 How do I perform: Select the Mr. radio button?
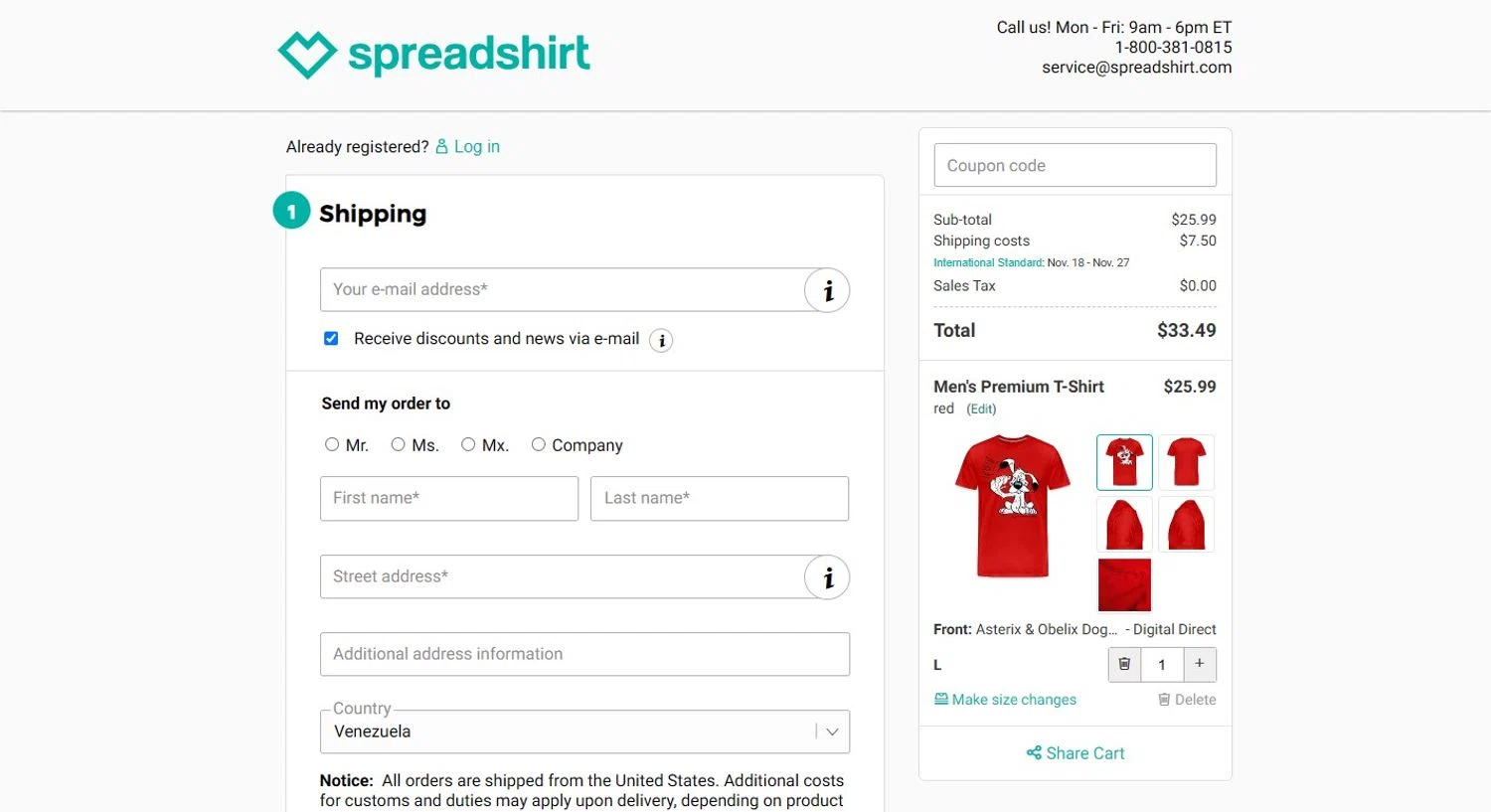[x=332, y=444]
